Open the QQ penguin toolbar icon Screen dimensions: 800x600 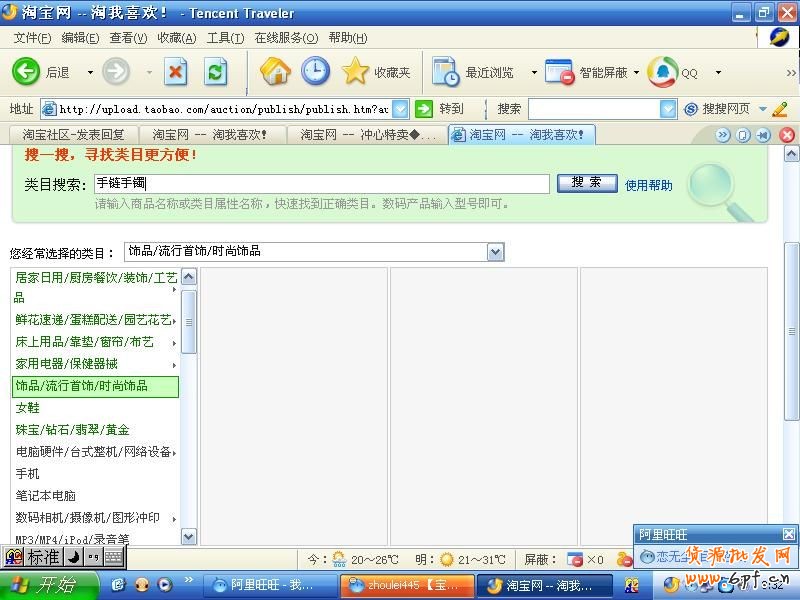click(x=662, y=72)
